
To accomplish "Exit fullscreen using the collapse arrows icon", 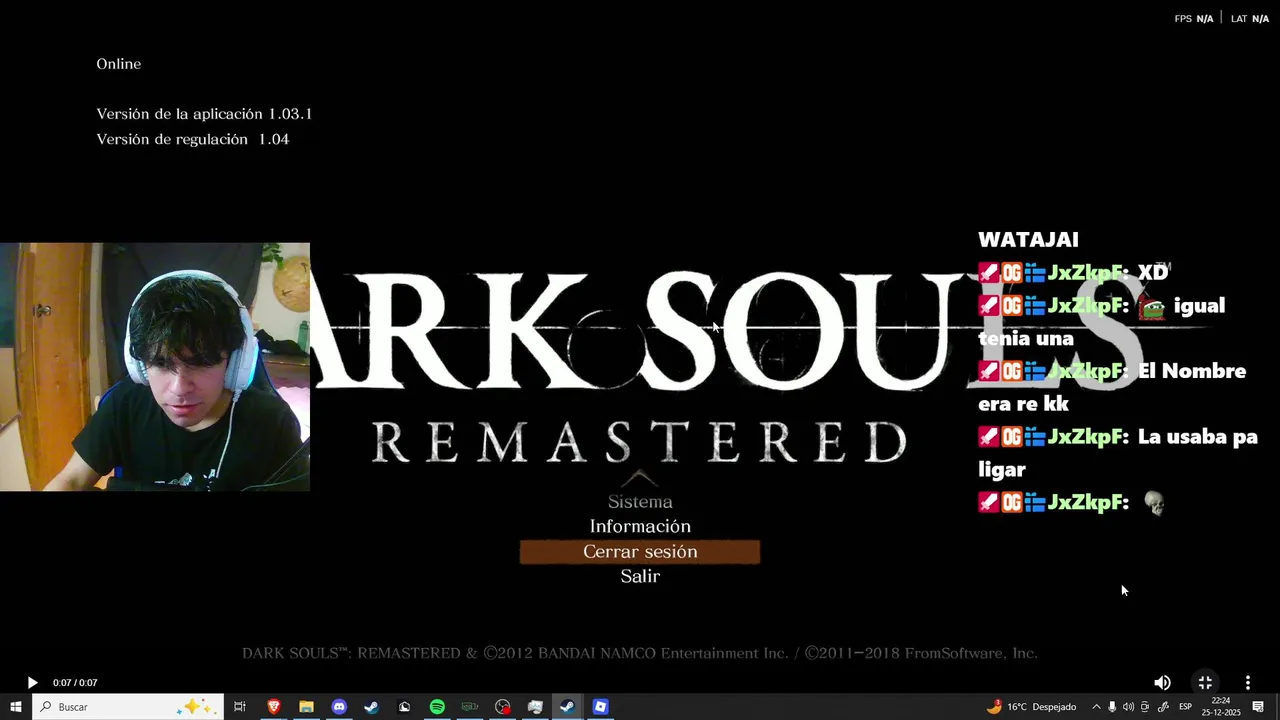I will click(1205, 682).
